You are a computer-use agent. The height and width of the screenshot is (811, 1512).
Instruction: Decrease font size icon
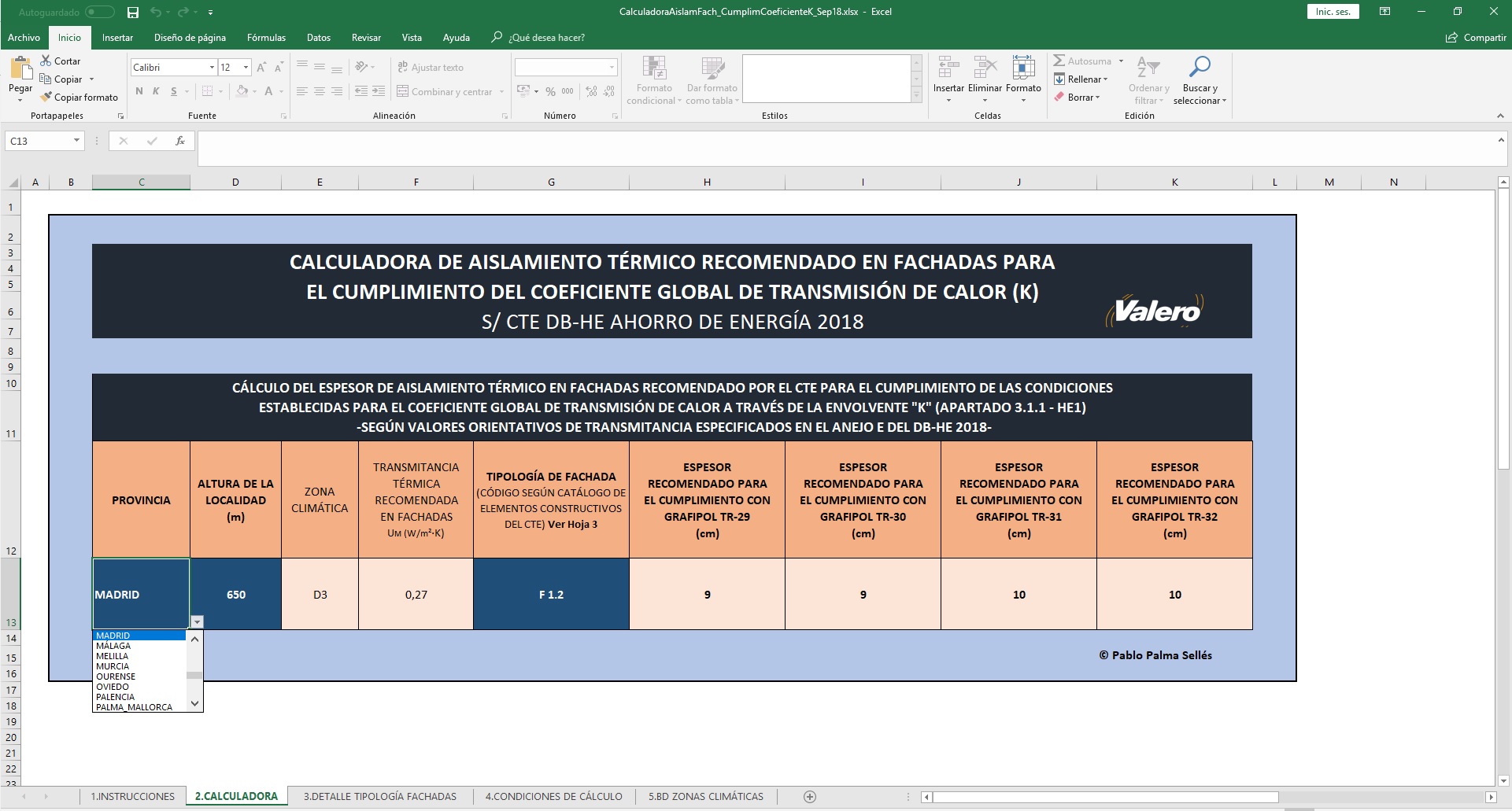pyautogui.click(x=278, y=68)
